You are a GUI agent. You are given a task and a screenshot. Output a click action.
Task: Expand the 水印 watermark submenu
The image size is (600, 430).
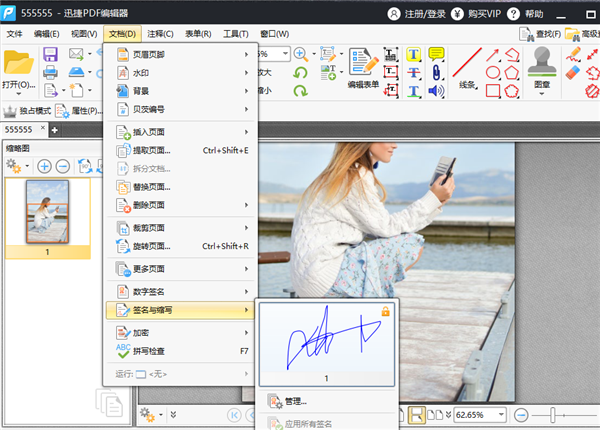click(x=181, y=72)
